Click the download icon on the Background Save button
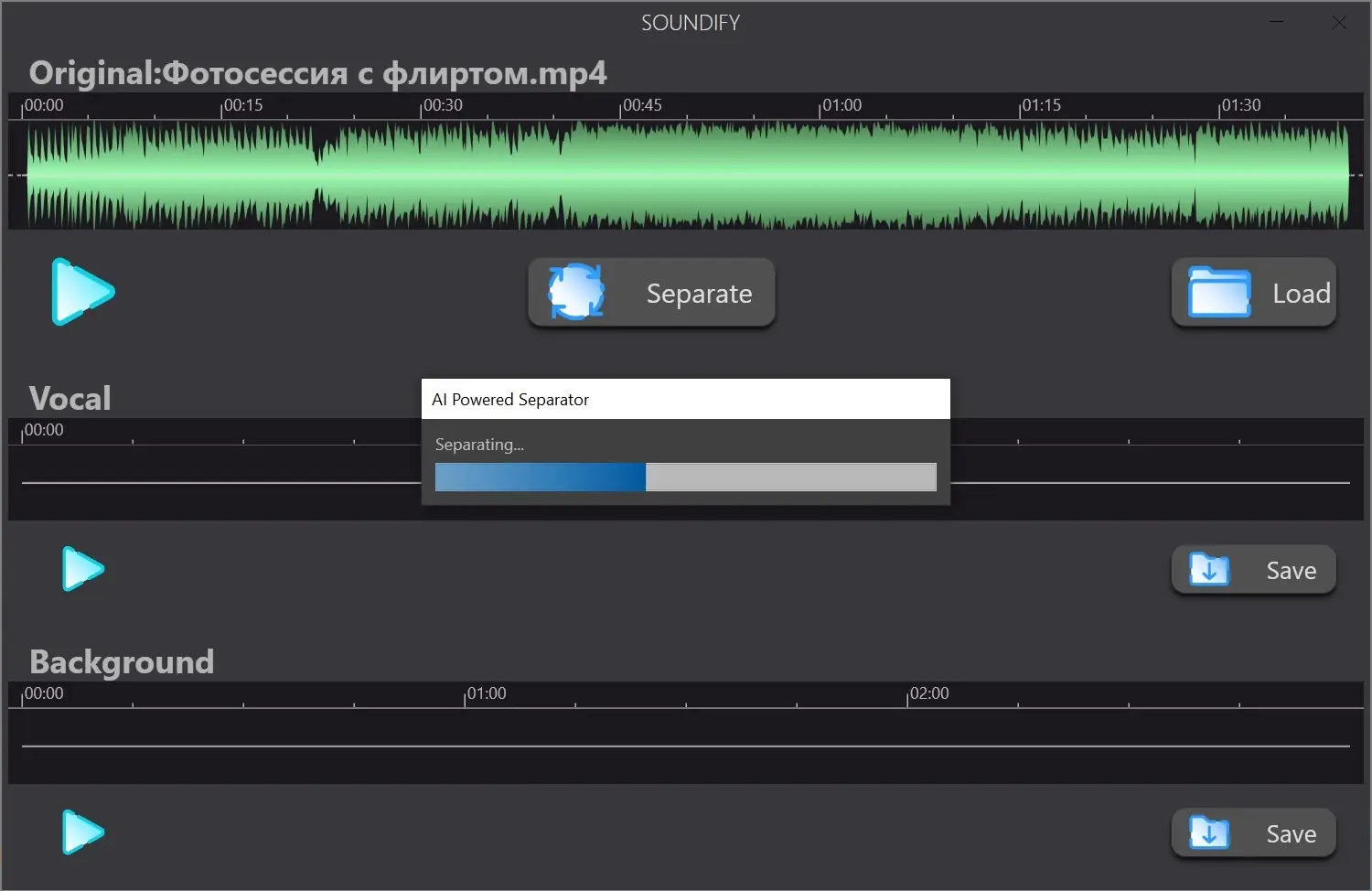1372x891 pixels. [1209, 833]
